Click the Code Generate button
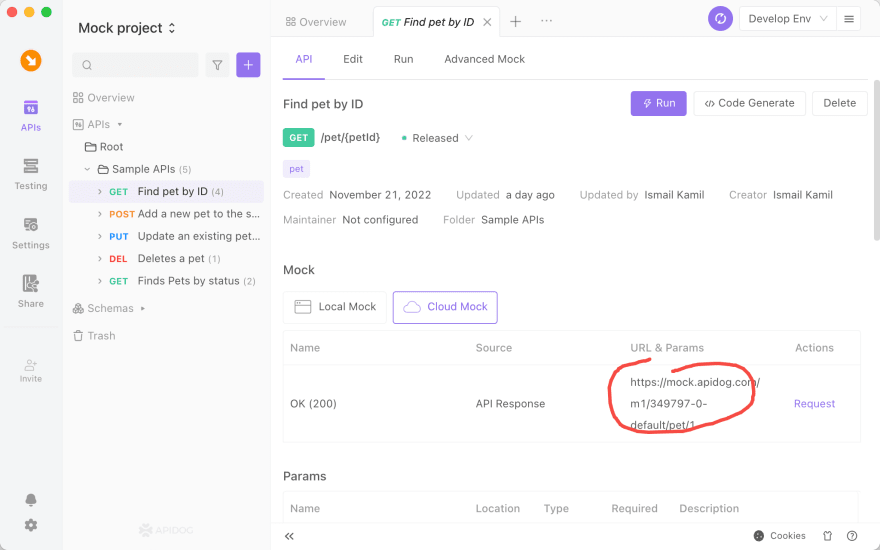Screen dimensions: 880x550 click(749, 103)
